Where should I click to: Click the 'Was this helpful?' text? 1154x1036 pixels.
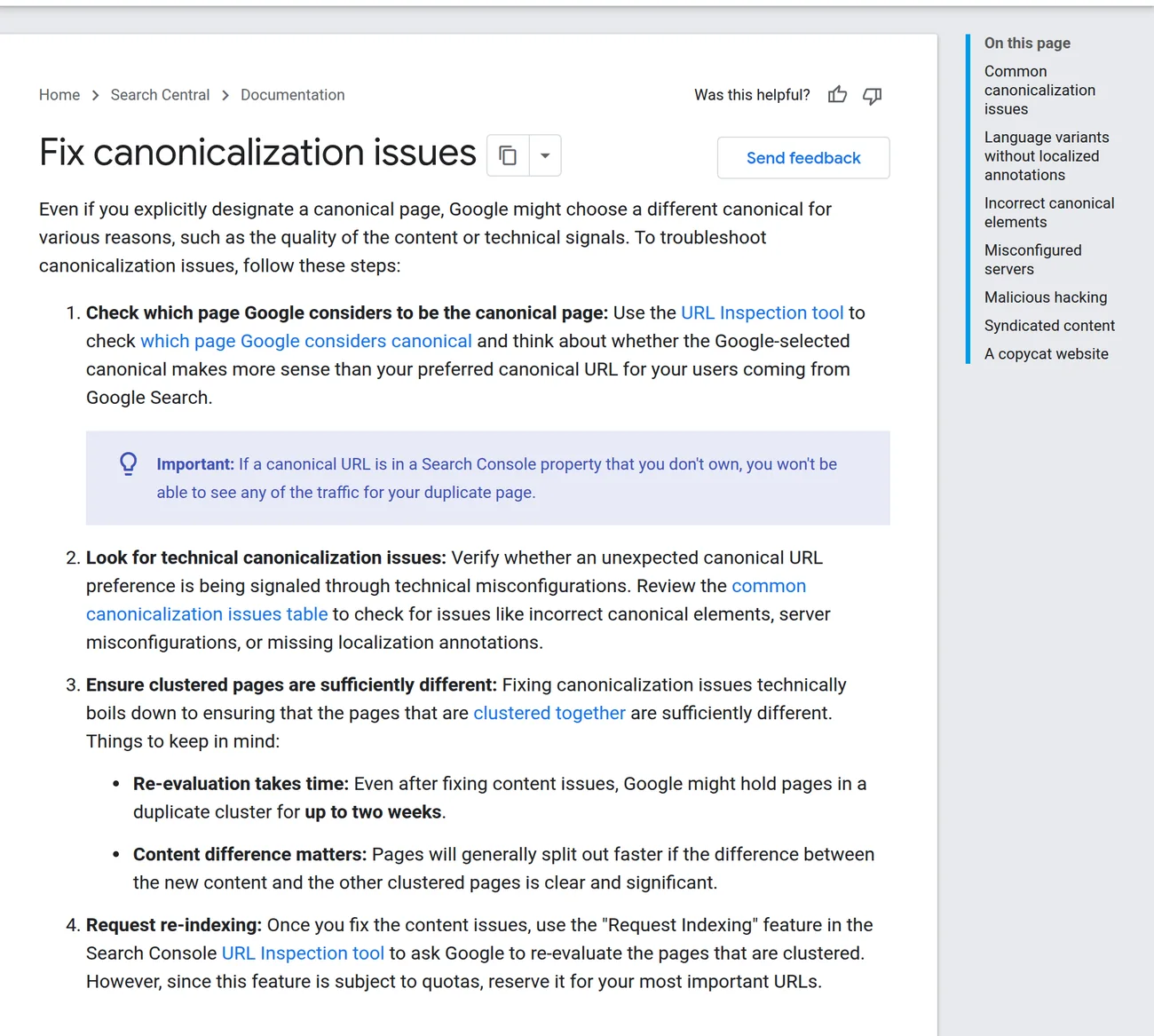(752, 95)
